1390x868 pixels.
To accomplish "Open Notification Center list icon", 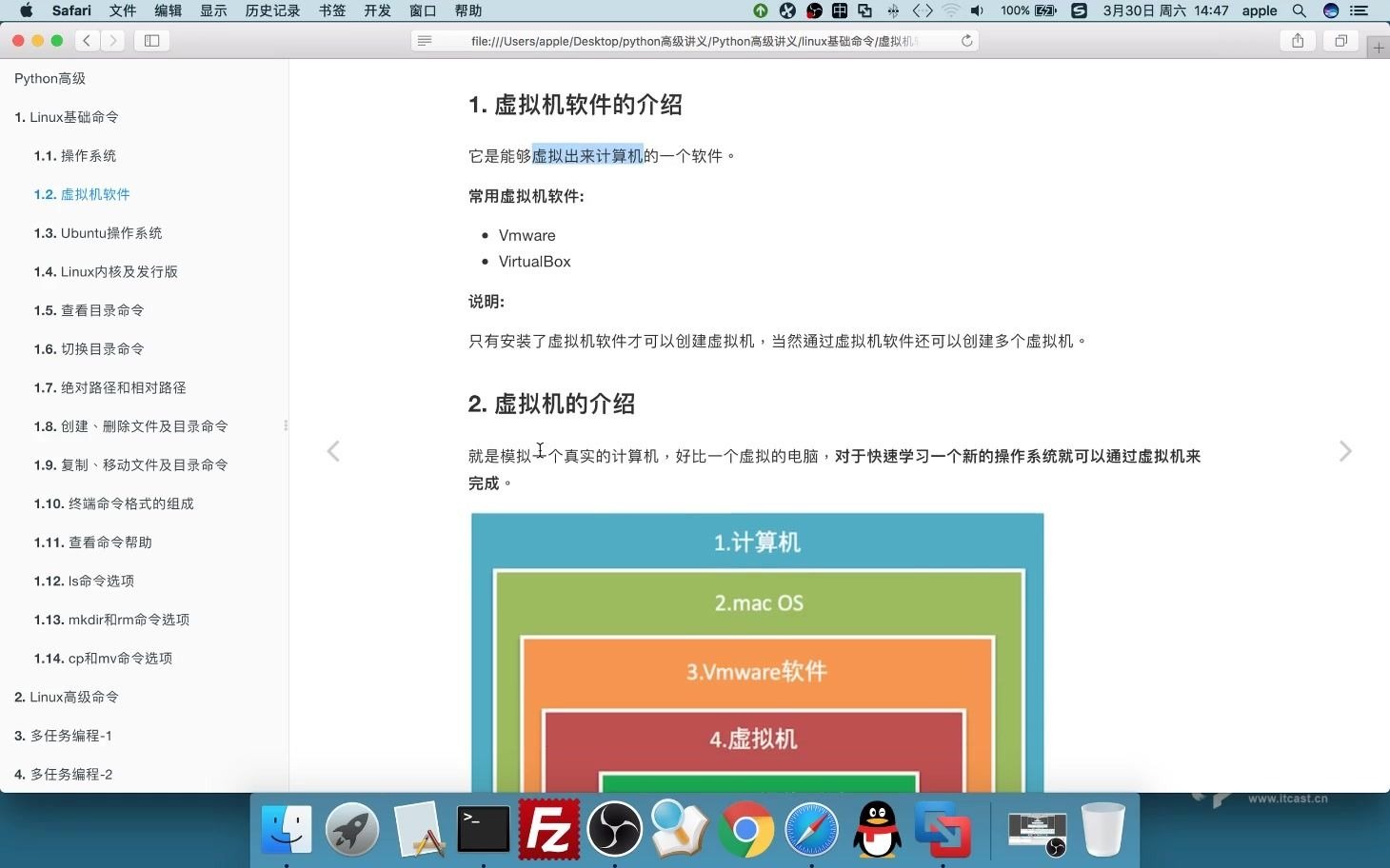I will tap(1360, 10).
